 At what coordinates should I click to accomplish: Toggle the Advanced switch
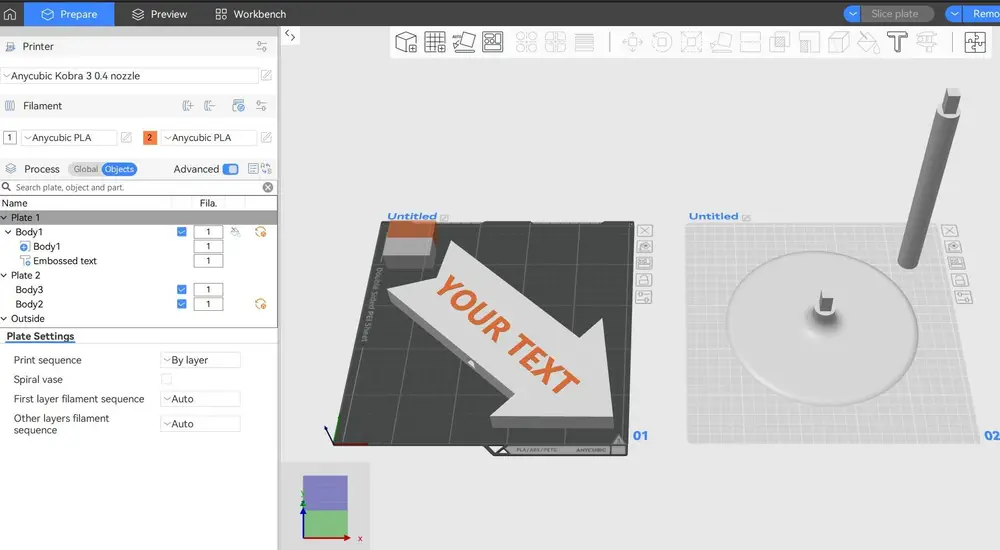point(231,169)
